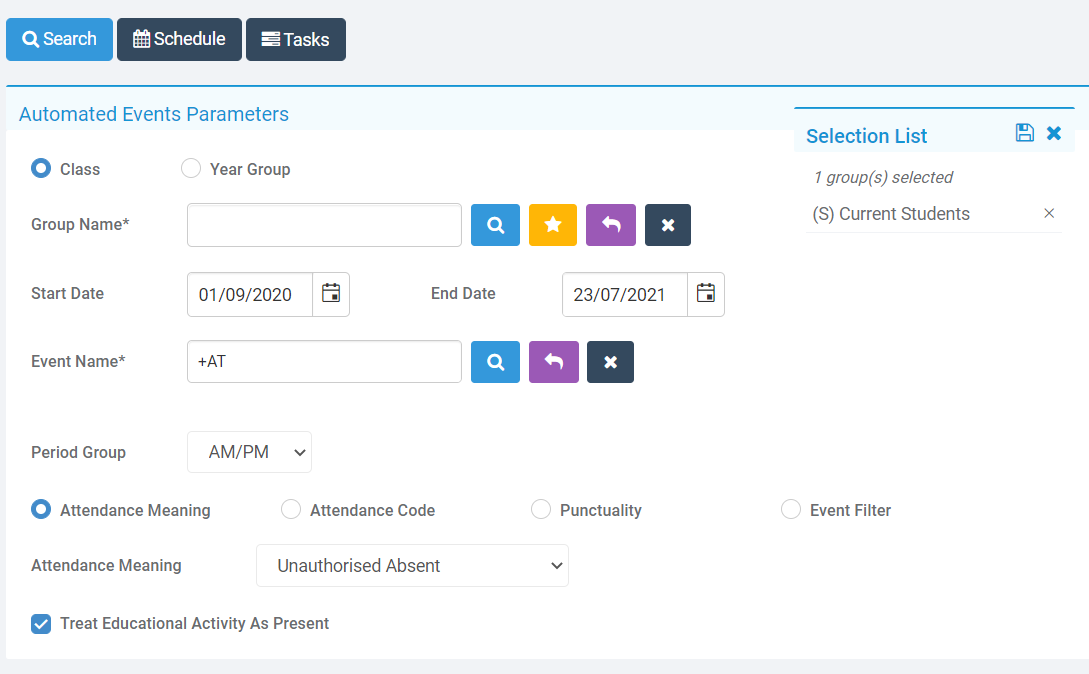The width and height of the screenshot is (1089, 674).
Task: Select the Year Group radio button
Action: (191, 168)
